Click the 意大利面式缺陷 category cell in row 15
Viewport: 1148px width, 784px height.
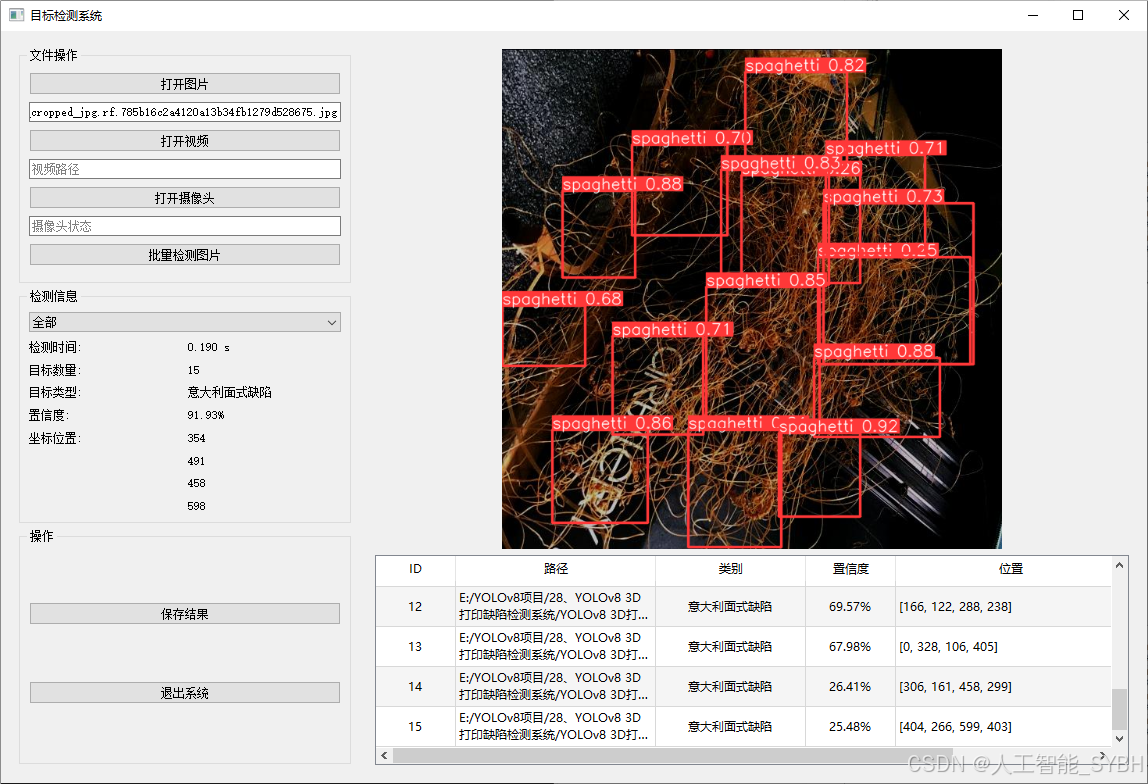click(730, 726)
